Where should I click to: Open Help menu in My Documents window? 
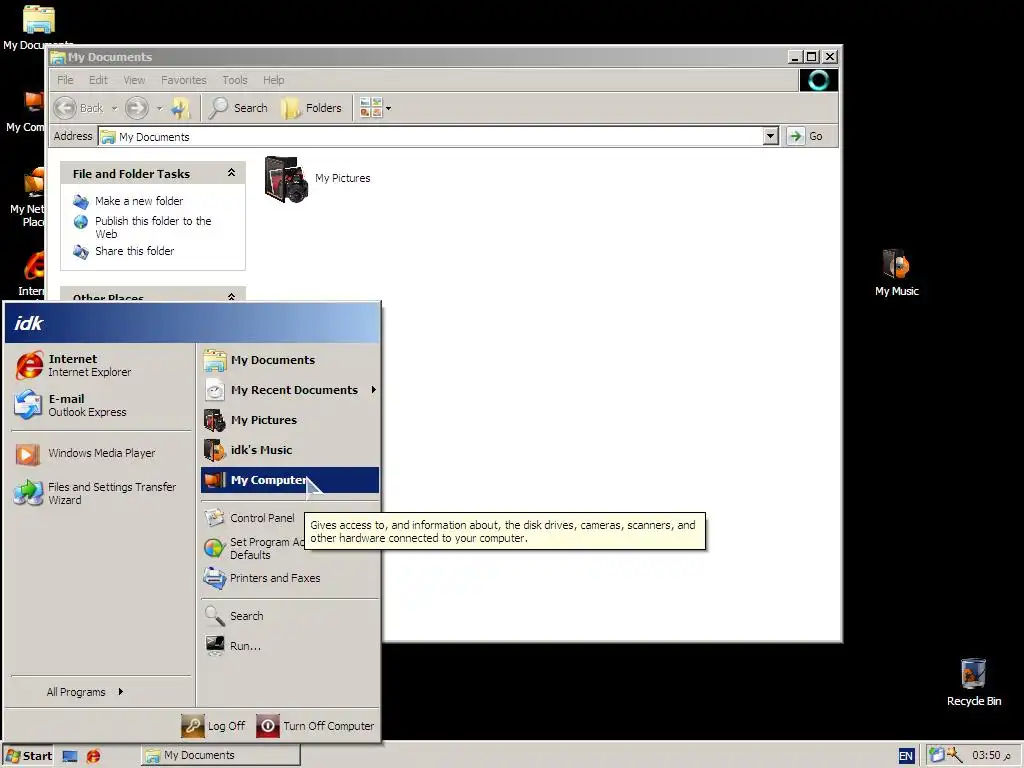click(x=274, y=80)
